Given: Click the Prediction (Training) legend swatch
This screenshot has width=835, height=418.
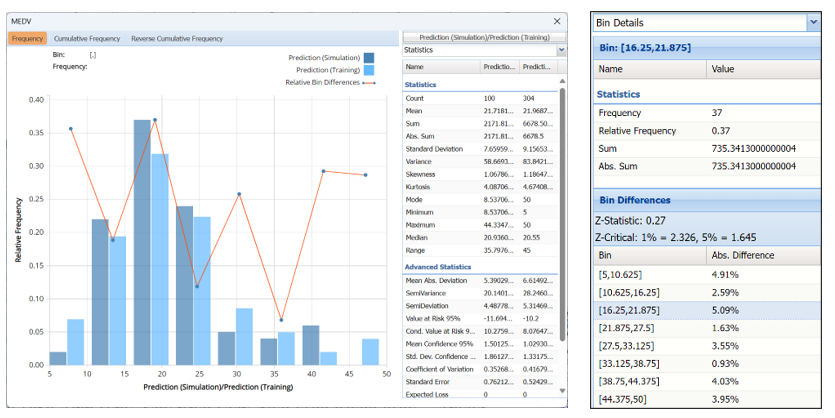Looking at the screenshot, I should point(369,70).
